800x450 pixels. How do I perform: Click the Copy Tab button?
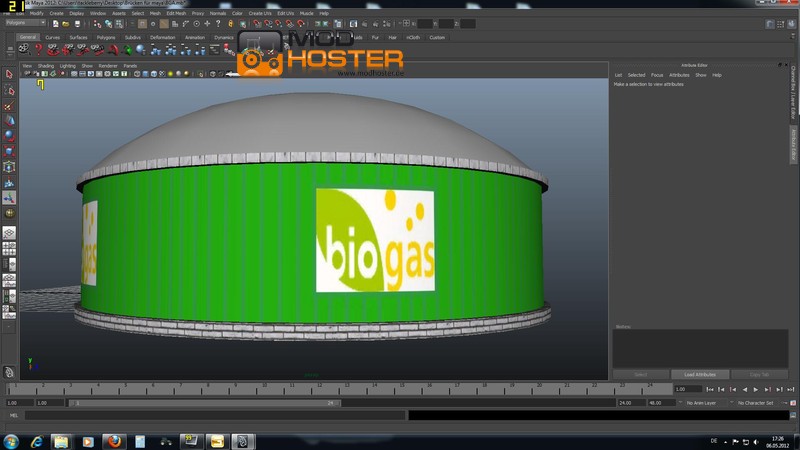(759, 374)
